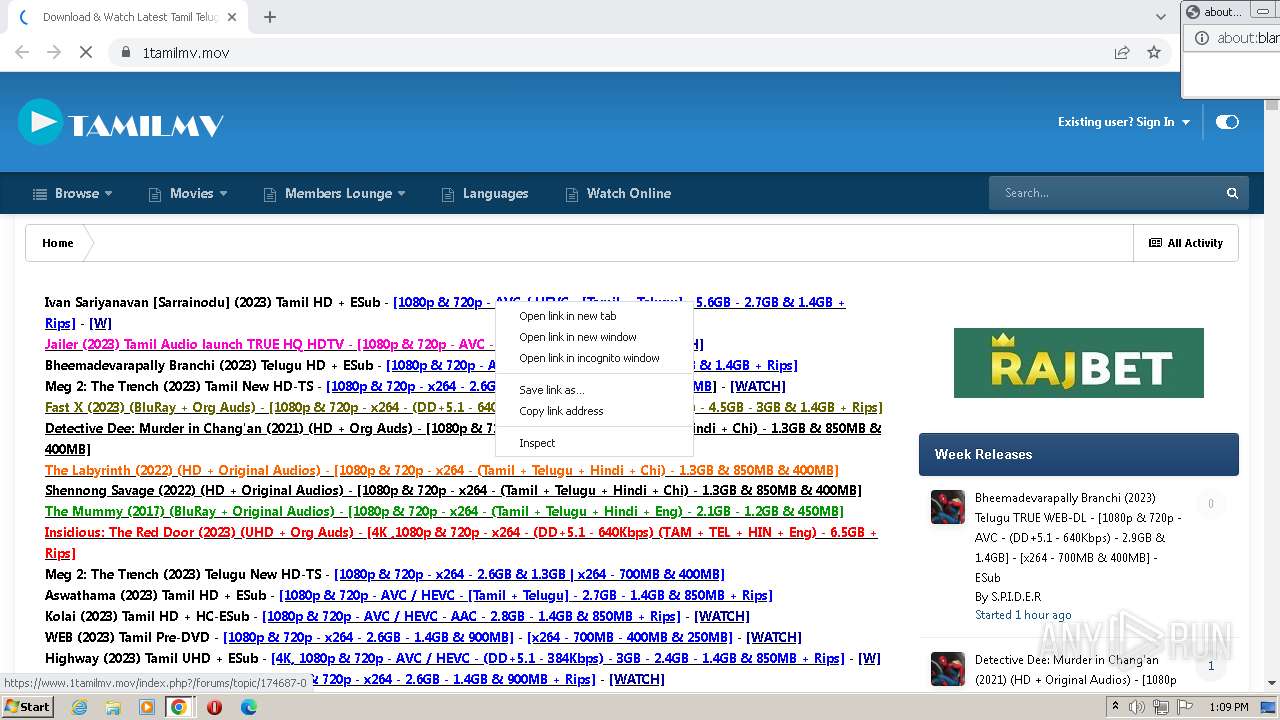The height and width of the screenshot is (720, 1280).
Task: Open Bheemadevarapally Branchi Week Releases entry
Action: click(1078, 537)
